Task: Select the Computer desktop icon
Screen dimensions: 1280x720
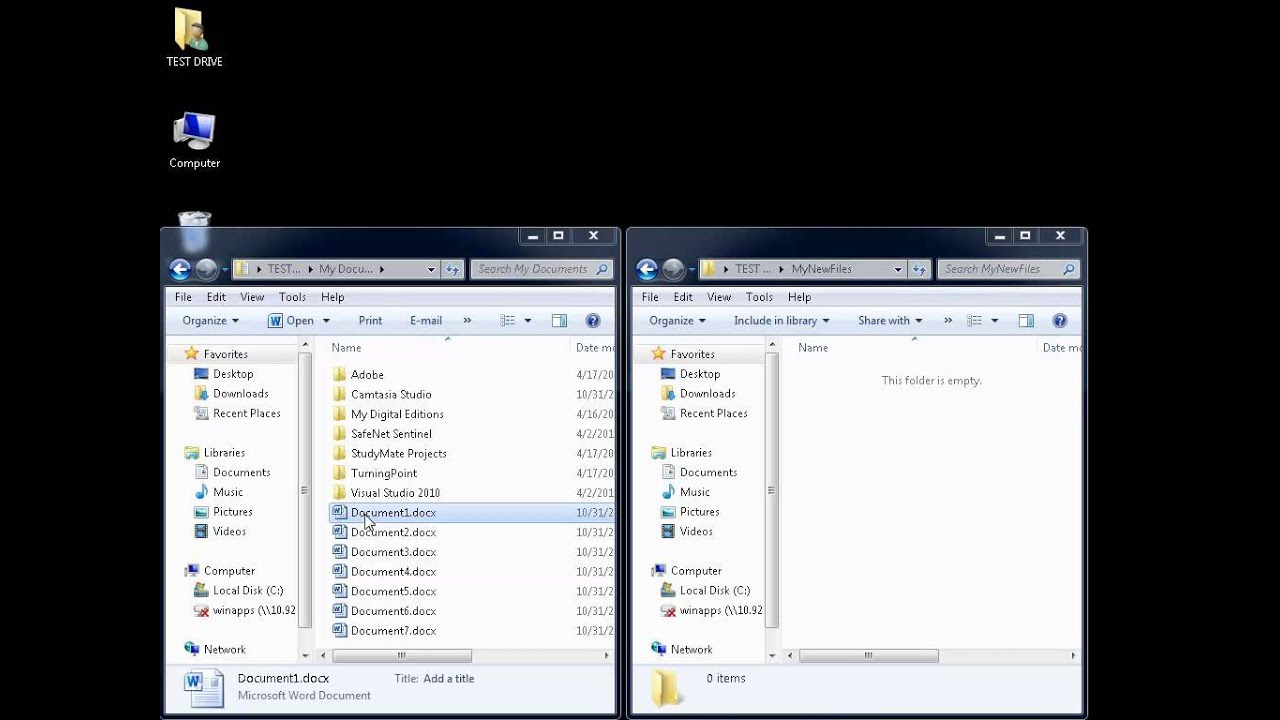Action: [x=194, y=140]
